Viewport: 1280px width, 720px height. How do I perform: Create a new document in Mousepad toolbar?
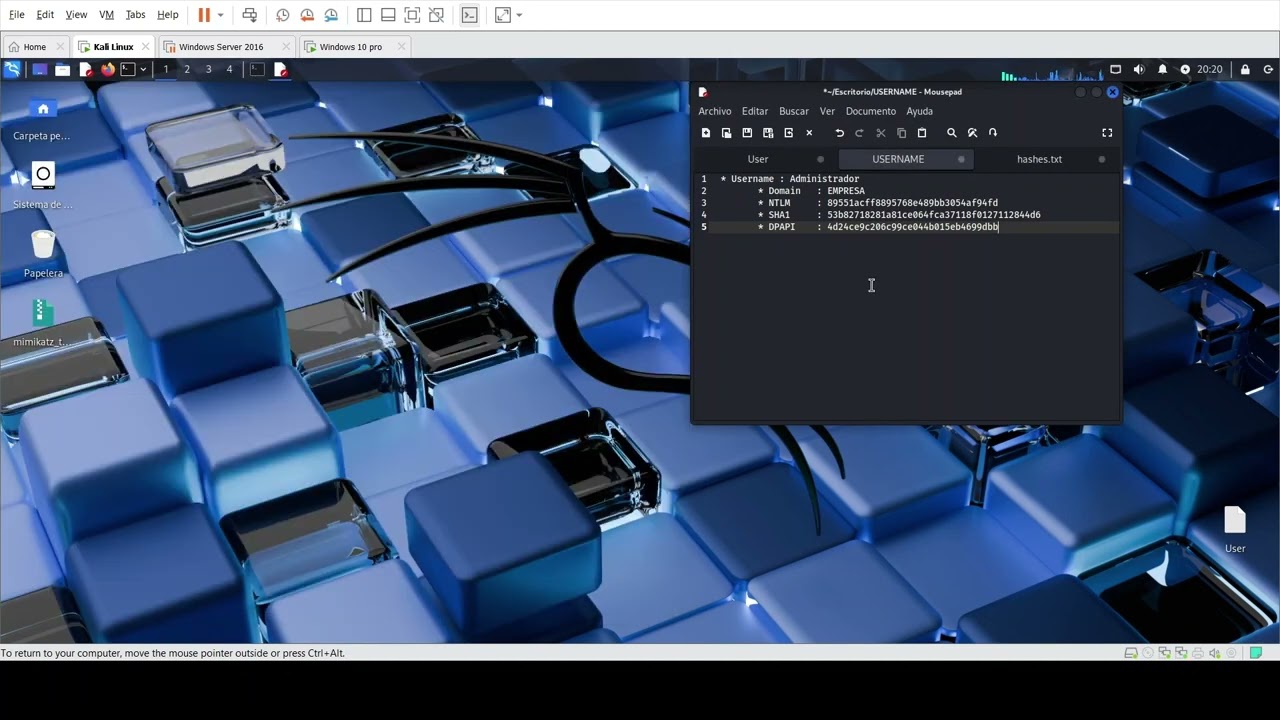coord(706,133)
